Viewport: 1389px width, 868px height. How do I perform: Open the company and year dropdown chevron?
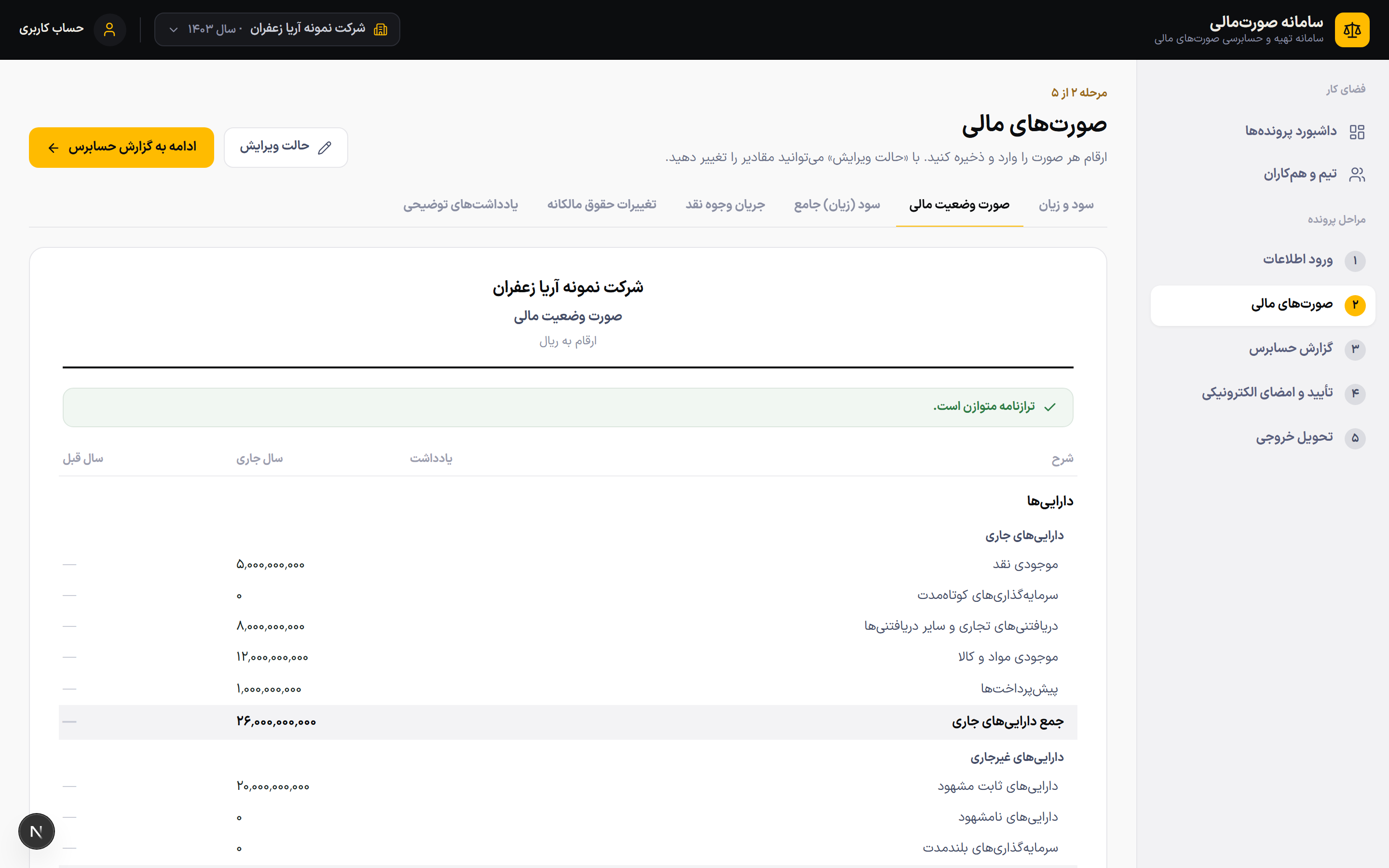click(x=173, y=29)
